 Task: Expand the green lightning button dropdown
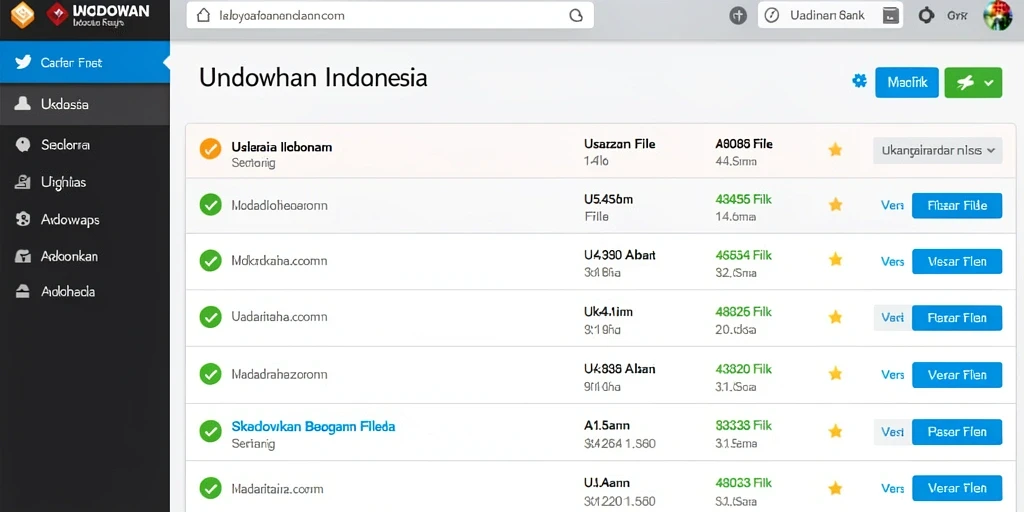(x=989, y=82)
